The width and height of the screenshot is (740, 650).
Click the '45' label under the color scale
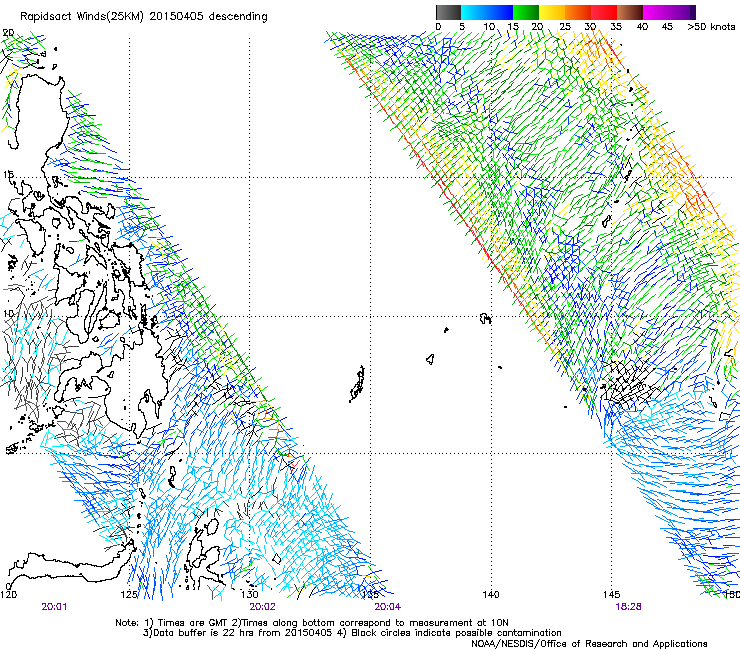tap(667, 27)
